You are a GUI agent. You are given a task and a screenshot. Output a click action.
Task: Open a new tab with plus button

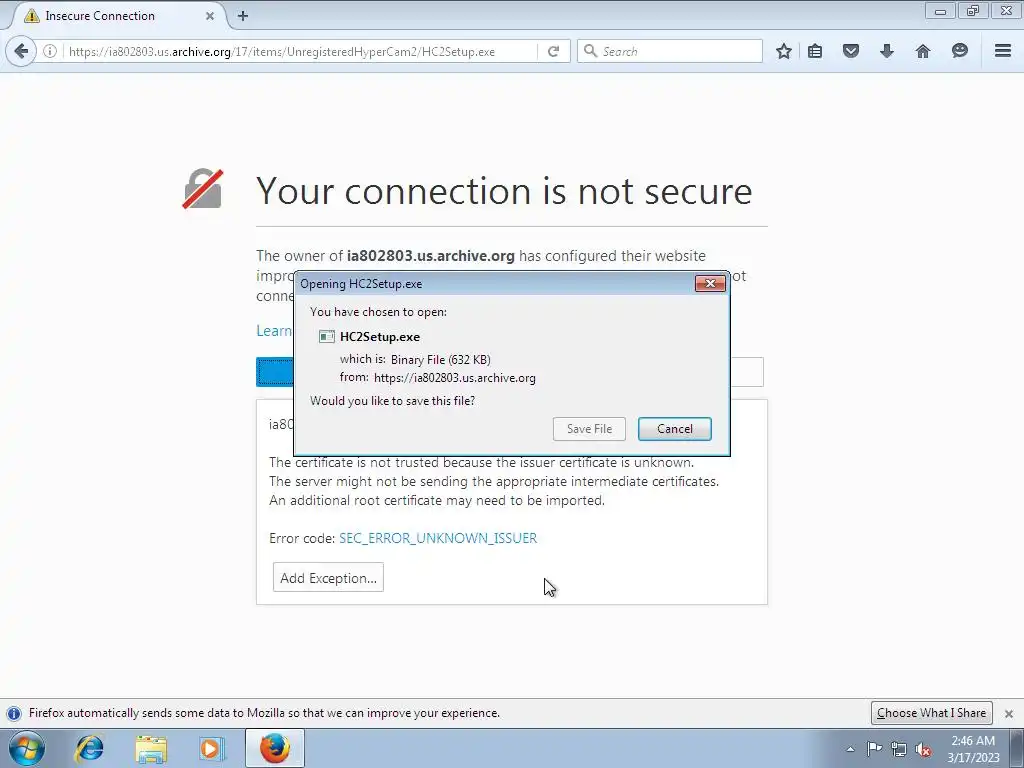[x=243, y=16]
